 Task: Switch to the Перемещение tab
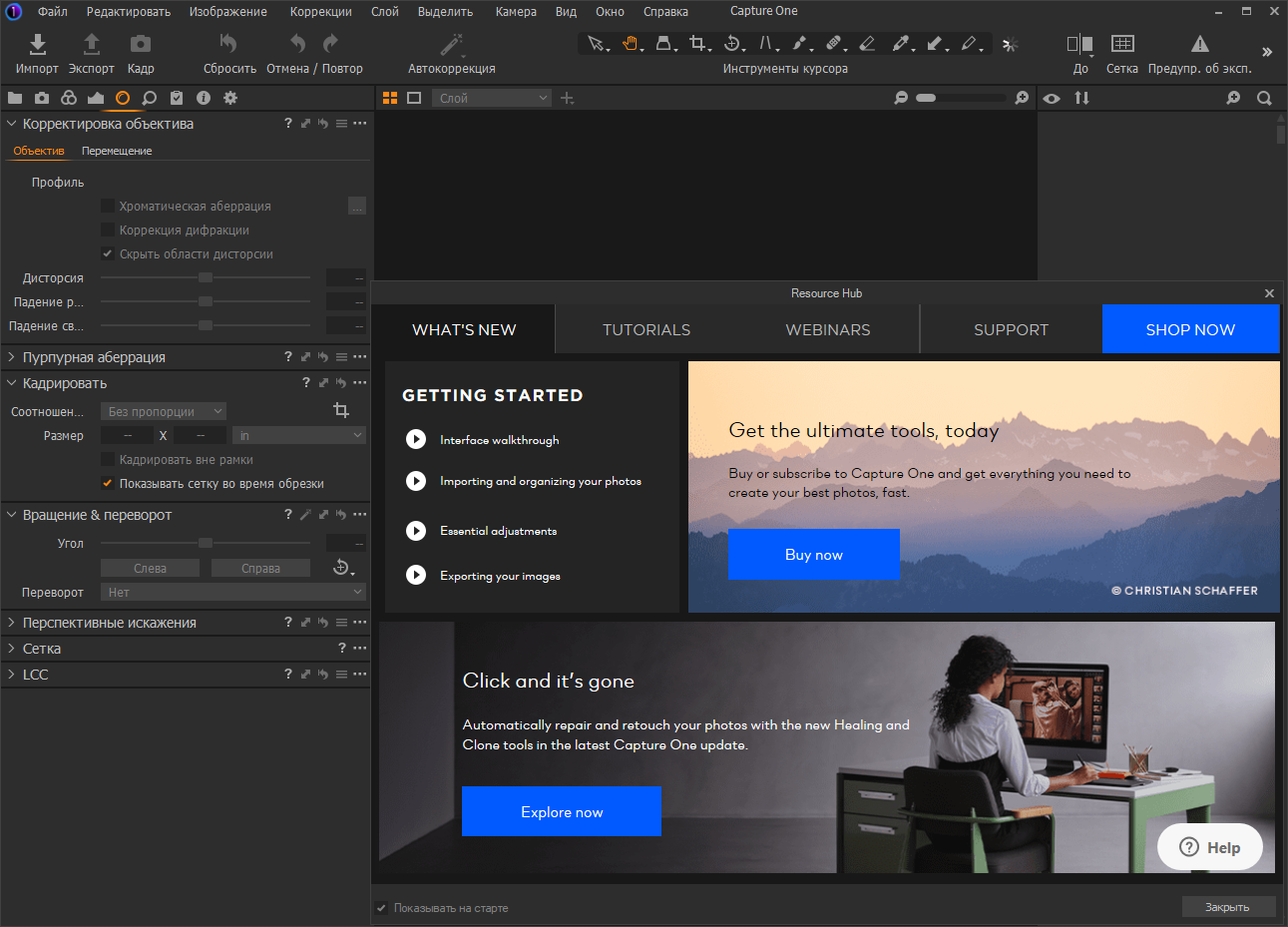click(117, 151)
